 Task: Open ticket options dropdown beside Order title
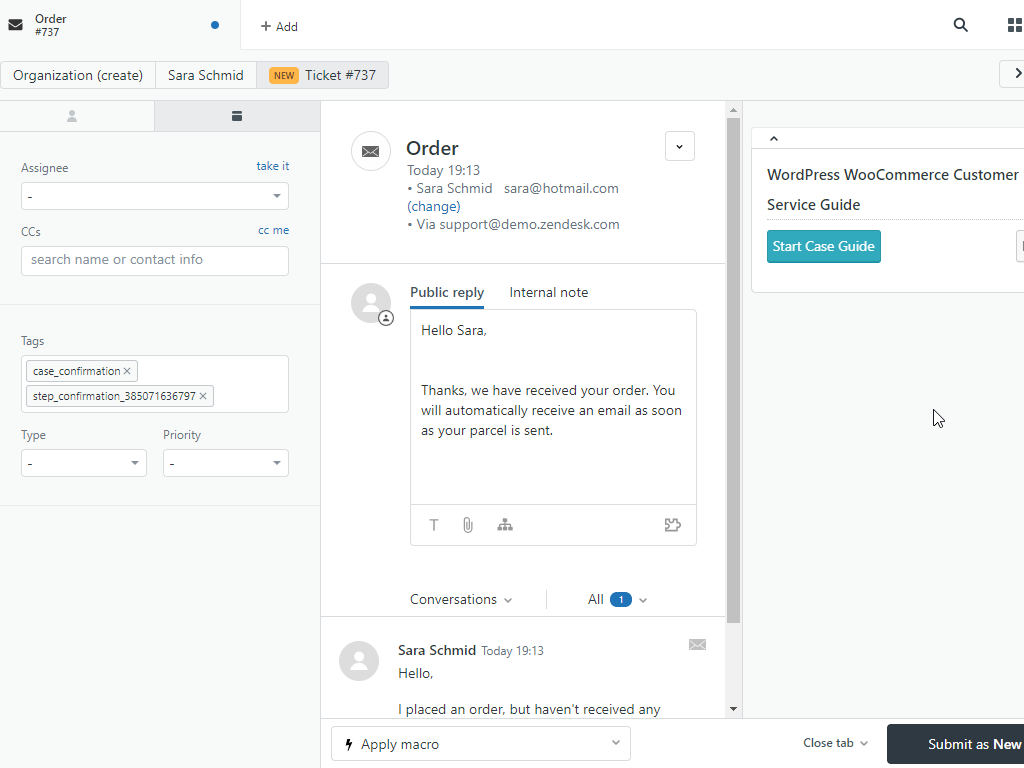pyautogui.click(x=680, y=146)
